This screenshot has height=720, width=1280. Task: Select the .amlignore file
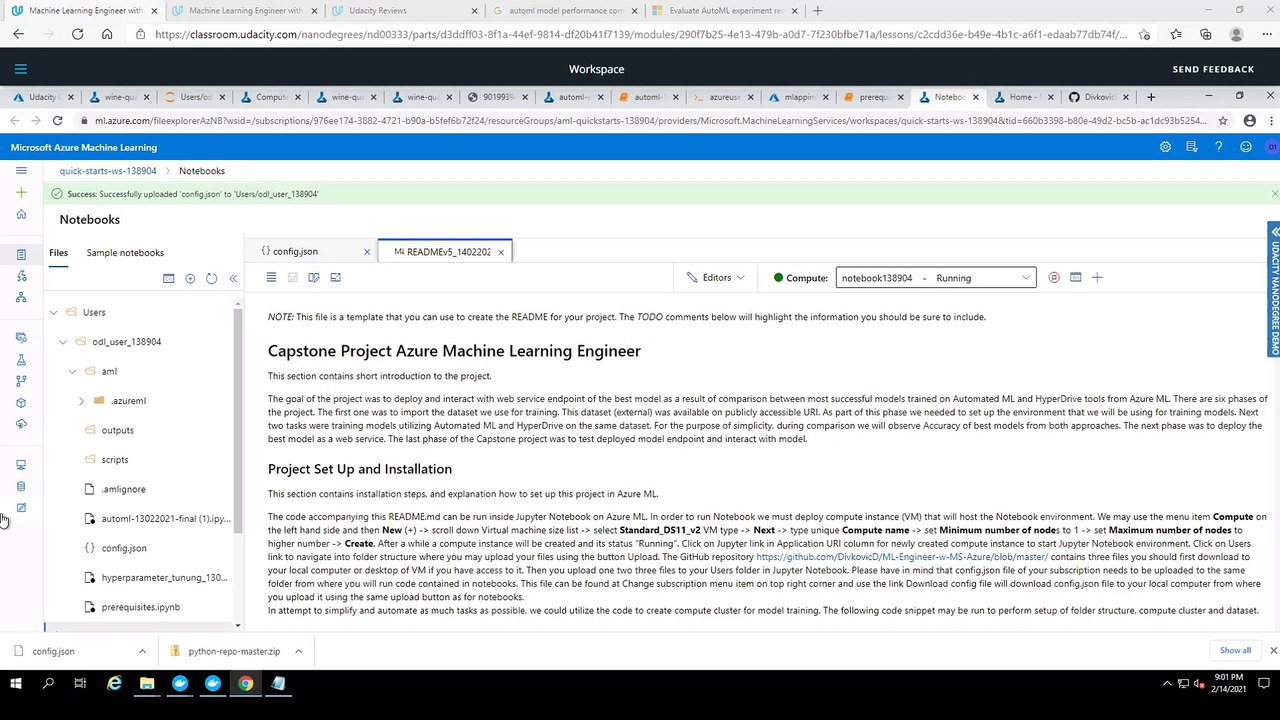pyautogui.click(x=123, y=489)
